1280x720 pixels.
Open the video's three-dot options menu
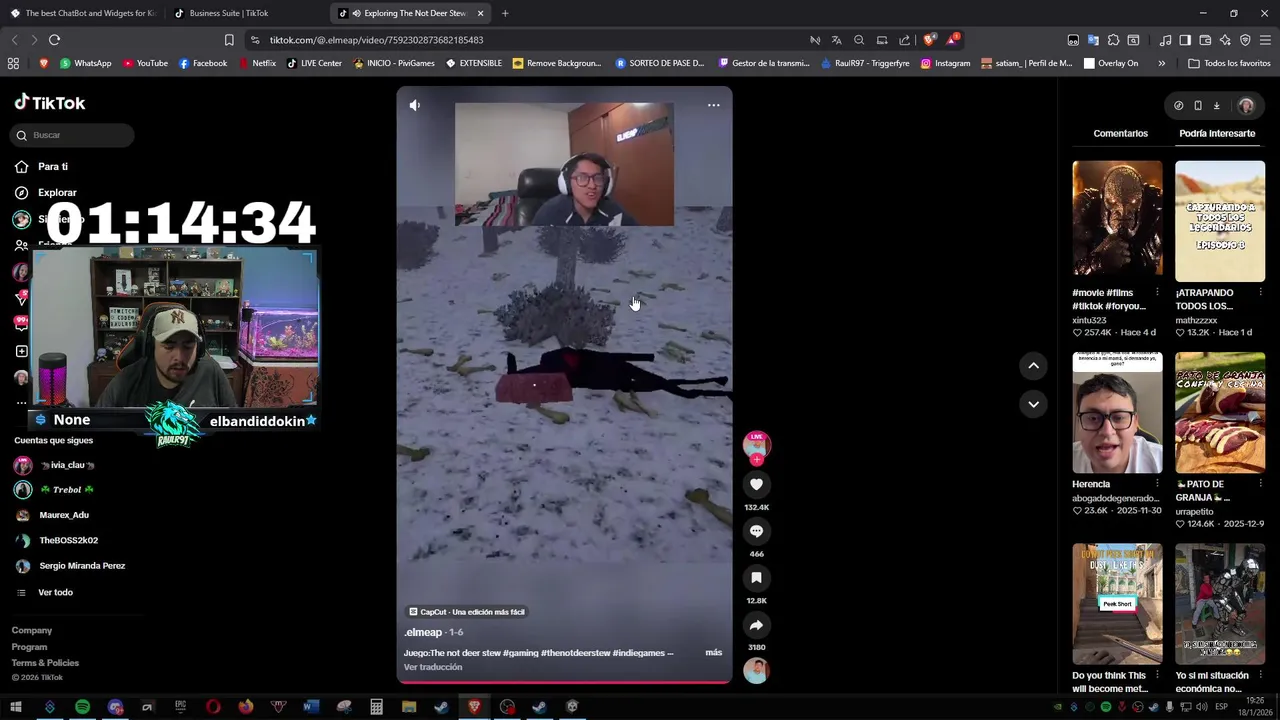click(713, 105)
